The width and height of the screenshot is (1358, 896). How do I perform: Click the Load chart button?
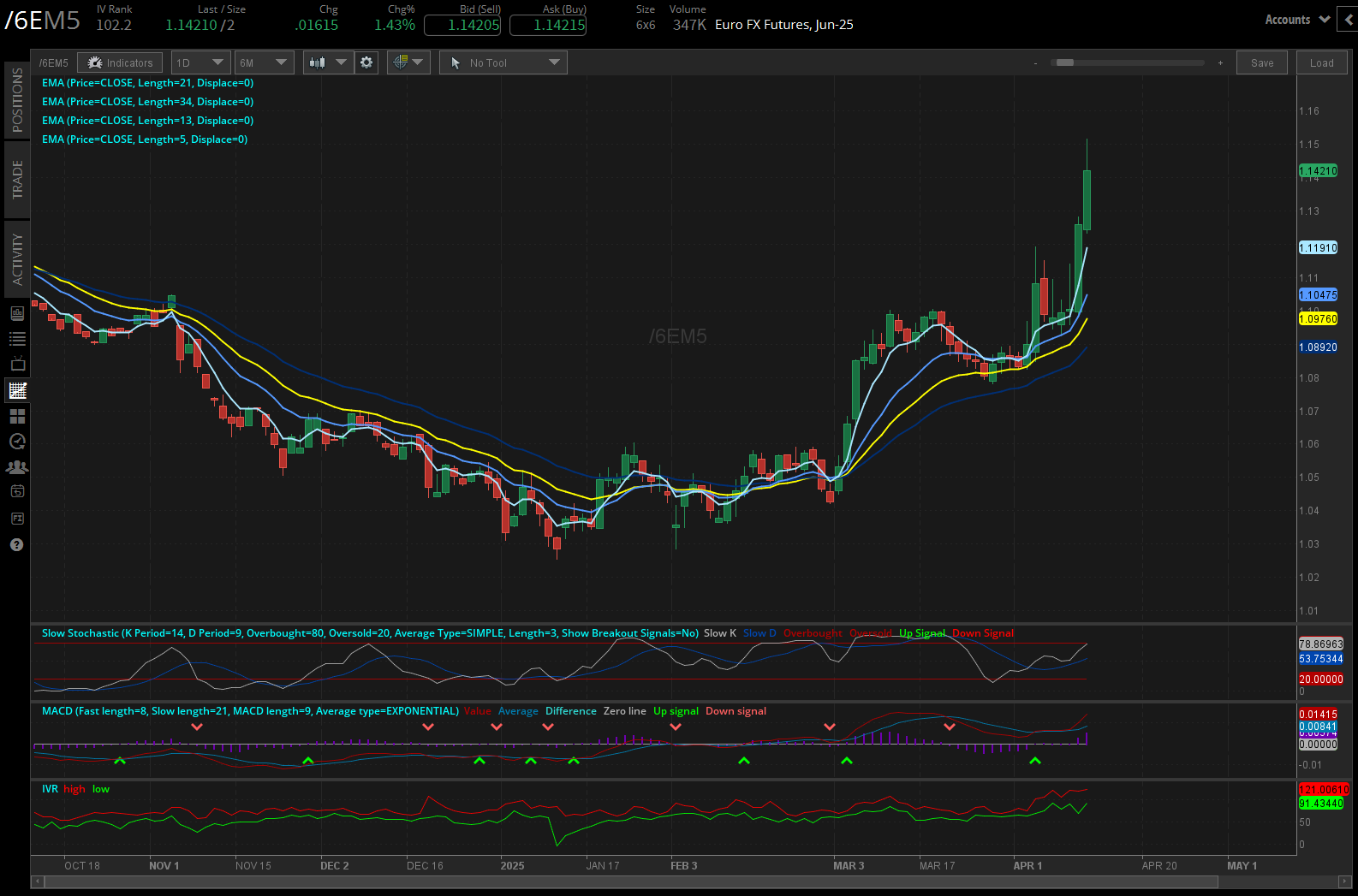point(1322,62)
